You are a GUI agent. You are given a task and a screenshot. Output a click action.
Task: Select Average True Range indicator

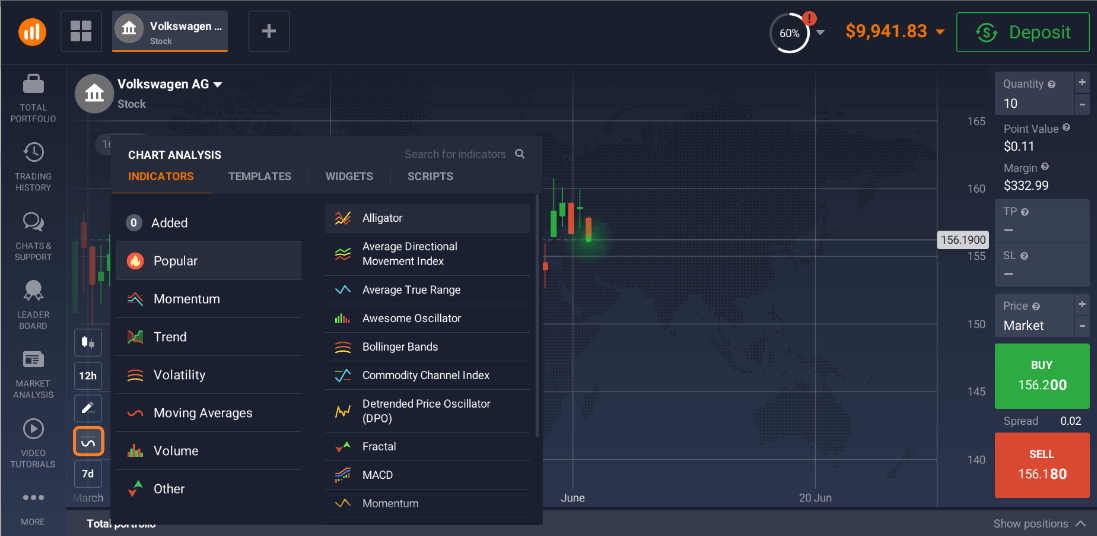coord(427,290)
